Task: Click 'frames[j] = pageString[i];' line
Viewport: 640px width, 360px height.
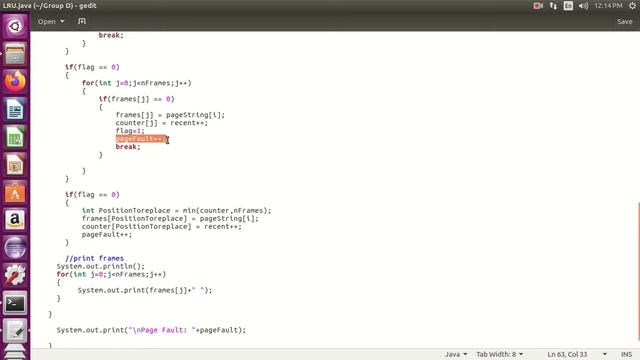Action: pyautogui.click(x=170, y=115)
